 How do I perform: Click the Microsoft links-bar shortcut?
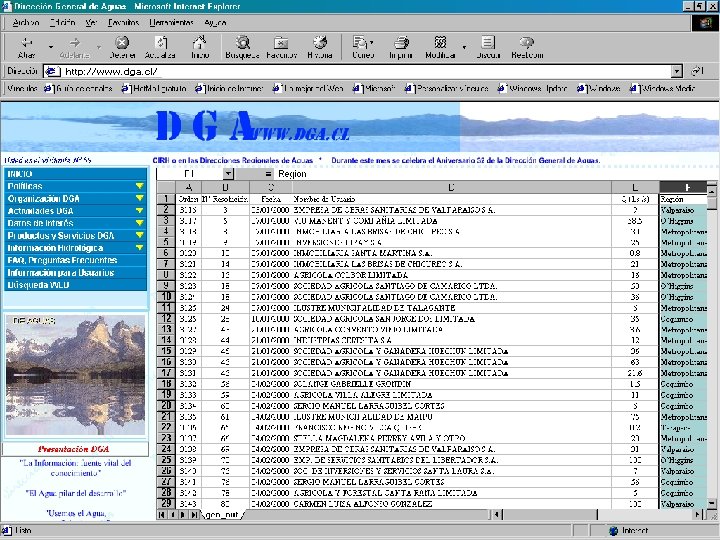pyautogui.click(x=374, y=88)
